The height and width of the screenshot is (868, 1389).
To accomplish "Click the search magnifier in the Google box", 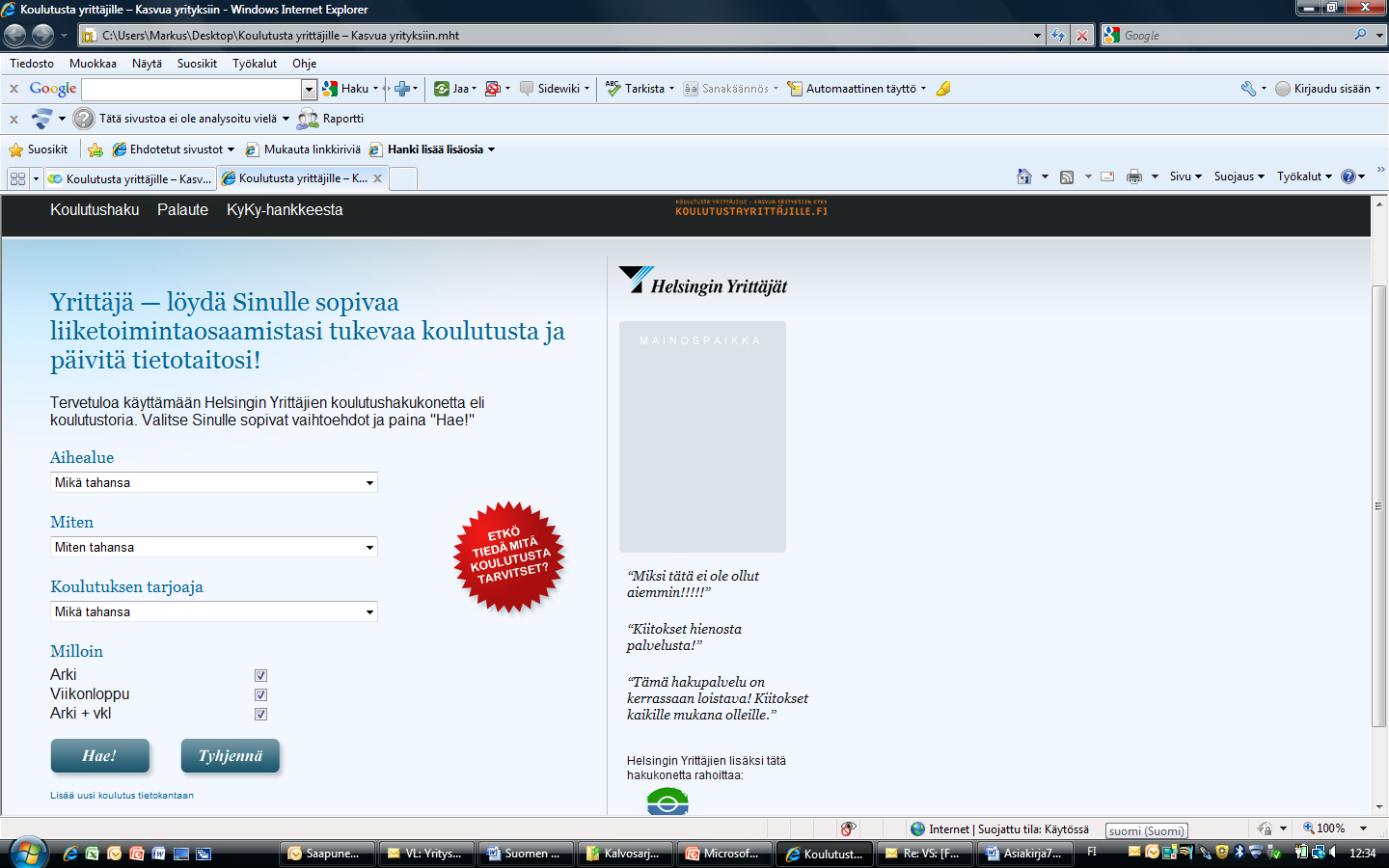I will [x=1360, y=35].
